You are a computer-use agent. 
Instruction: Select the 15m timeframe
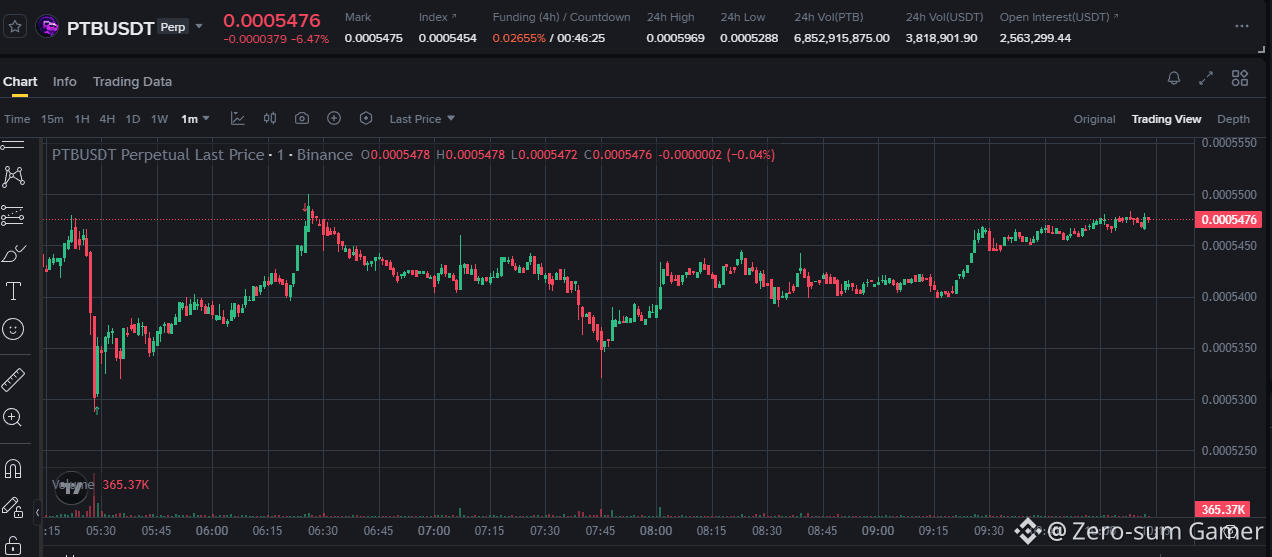coord(52,119)
